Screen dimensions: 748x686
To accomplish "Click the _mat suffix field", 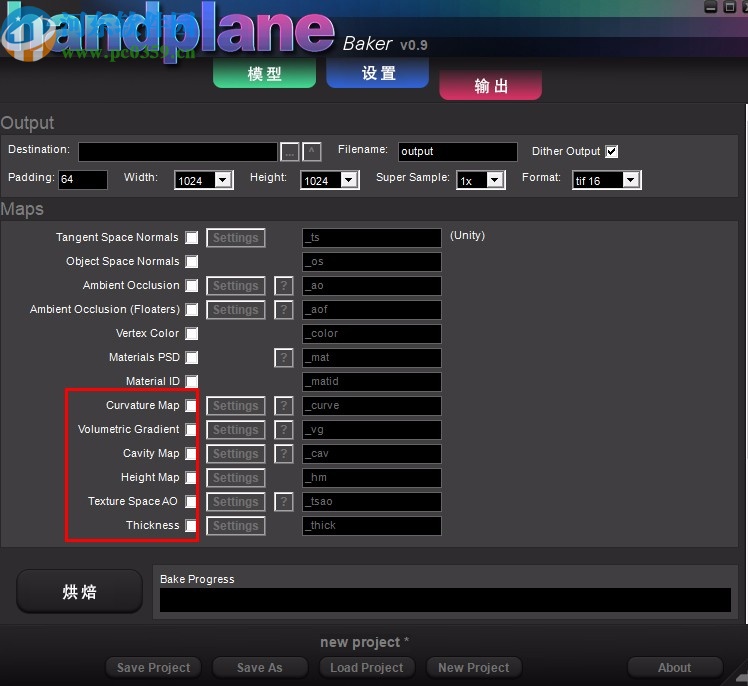I will tap(372, 357).
